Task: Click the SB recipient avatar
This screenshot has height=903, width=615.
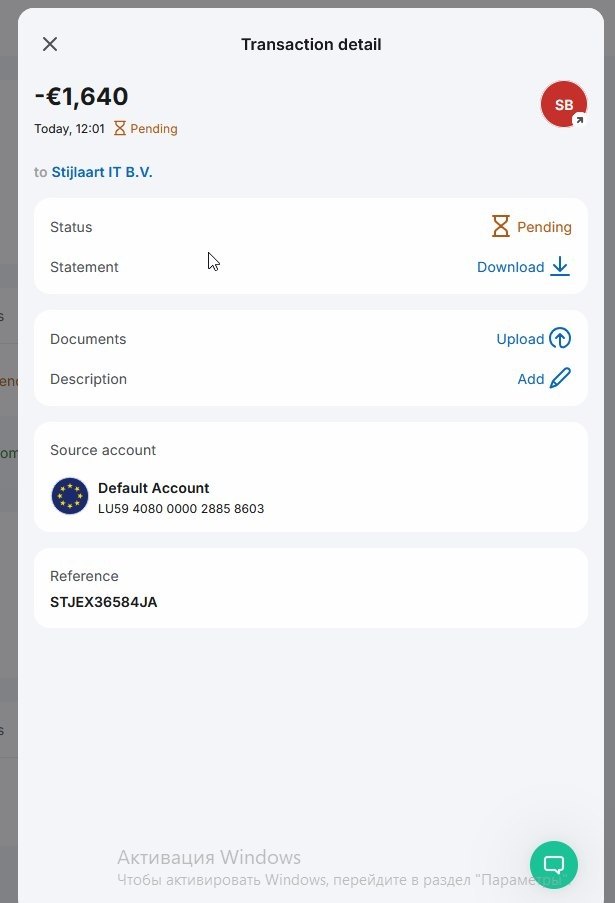Action: (x=563, y=104)
